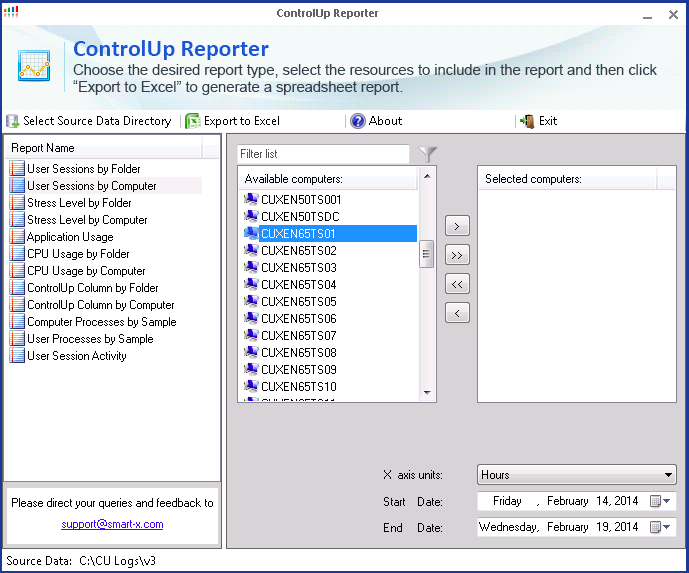Click the Excel export icon
The height and width of the screenshot is (573, 689).
coord(192,121)
